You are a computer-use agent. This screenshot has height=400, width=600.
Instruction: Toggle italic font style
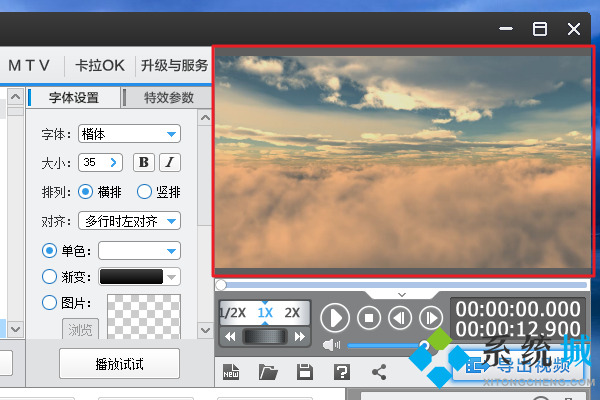pyautogui.click(x=170, y=162)
